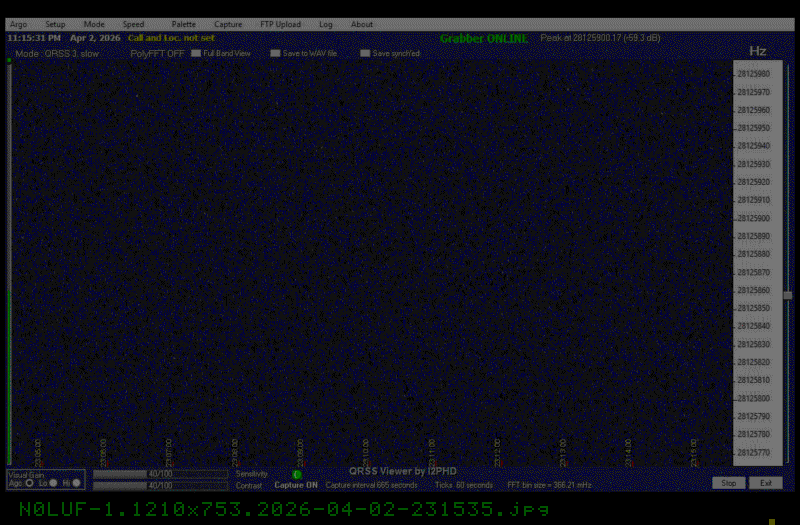Select the Hi visual gain radio button
Screen dimensions: 800x525
point(76,483)
